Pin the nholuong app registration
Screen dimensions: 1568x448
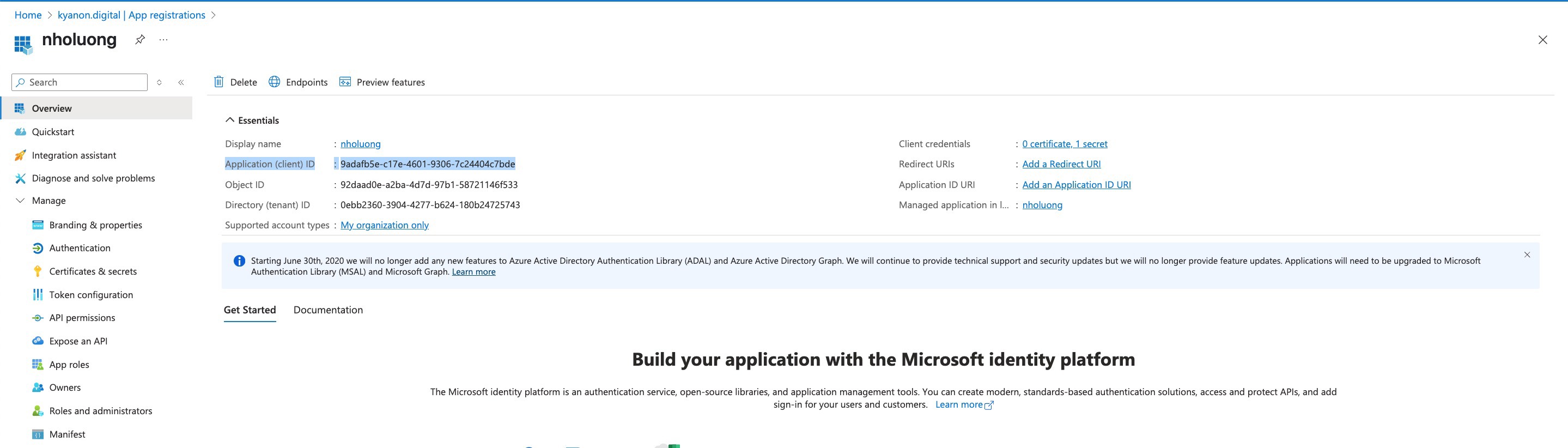(140, 40)
